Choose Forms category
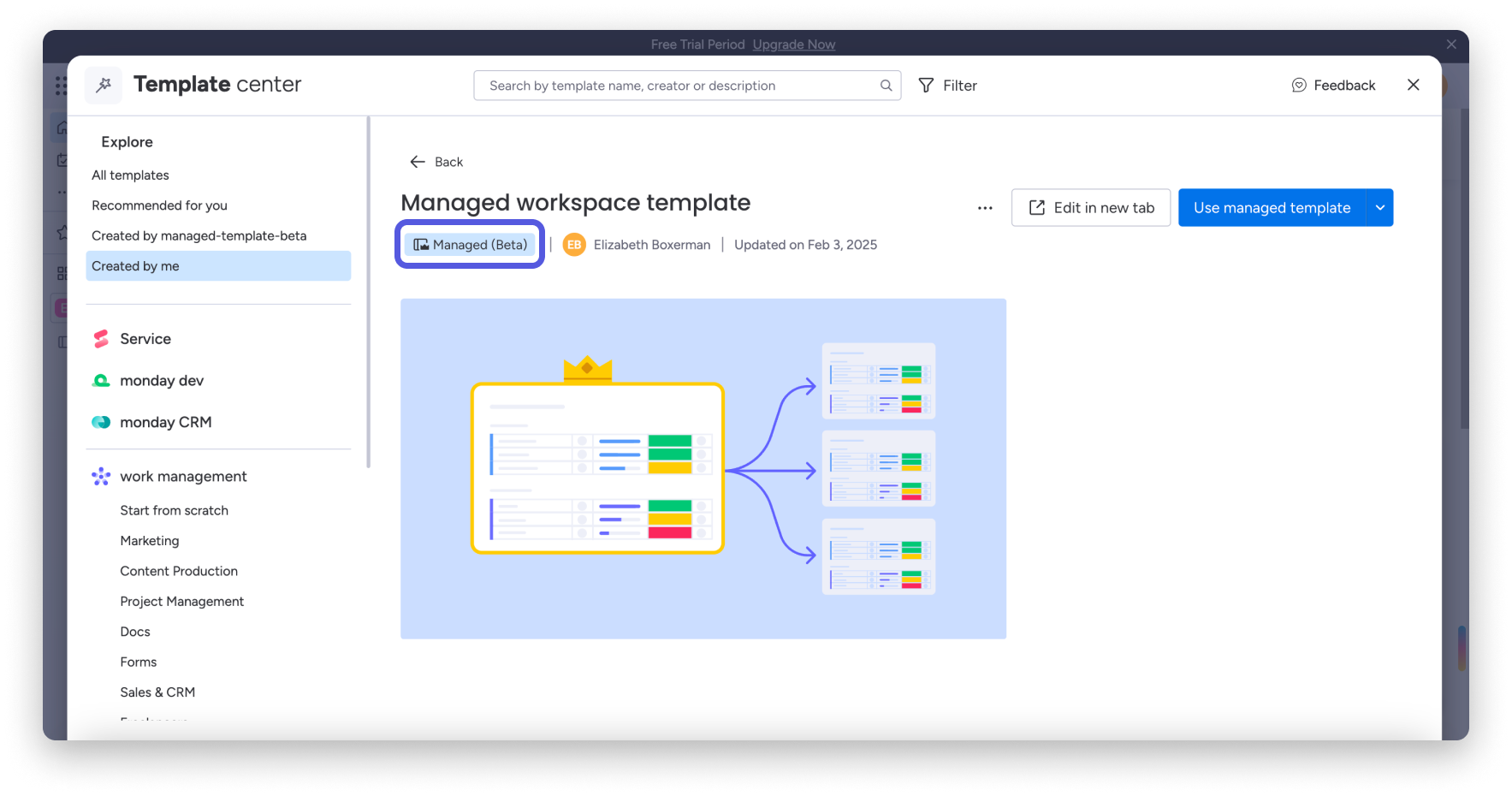1512x796 pixels. (139, 662)
